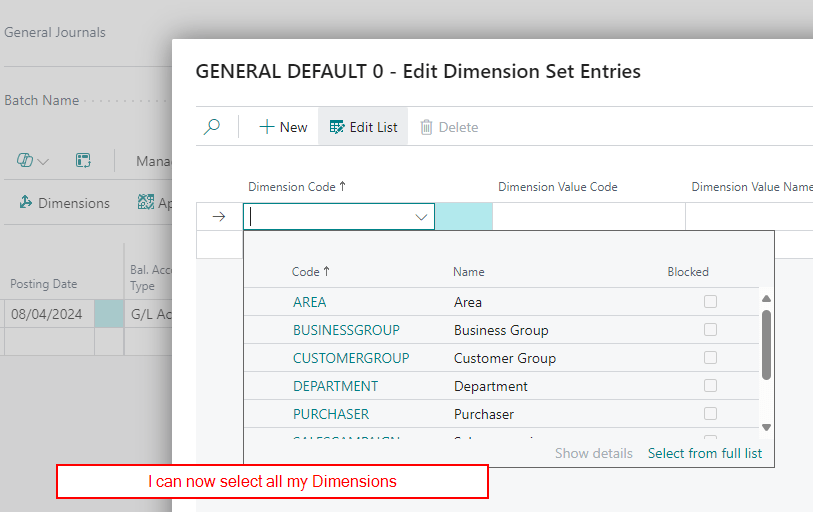Image resolution: width=813 pixels, height=512 pixels.
Task: Click the open-in-new-window page icon
Action: (84, 161)
